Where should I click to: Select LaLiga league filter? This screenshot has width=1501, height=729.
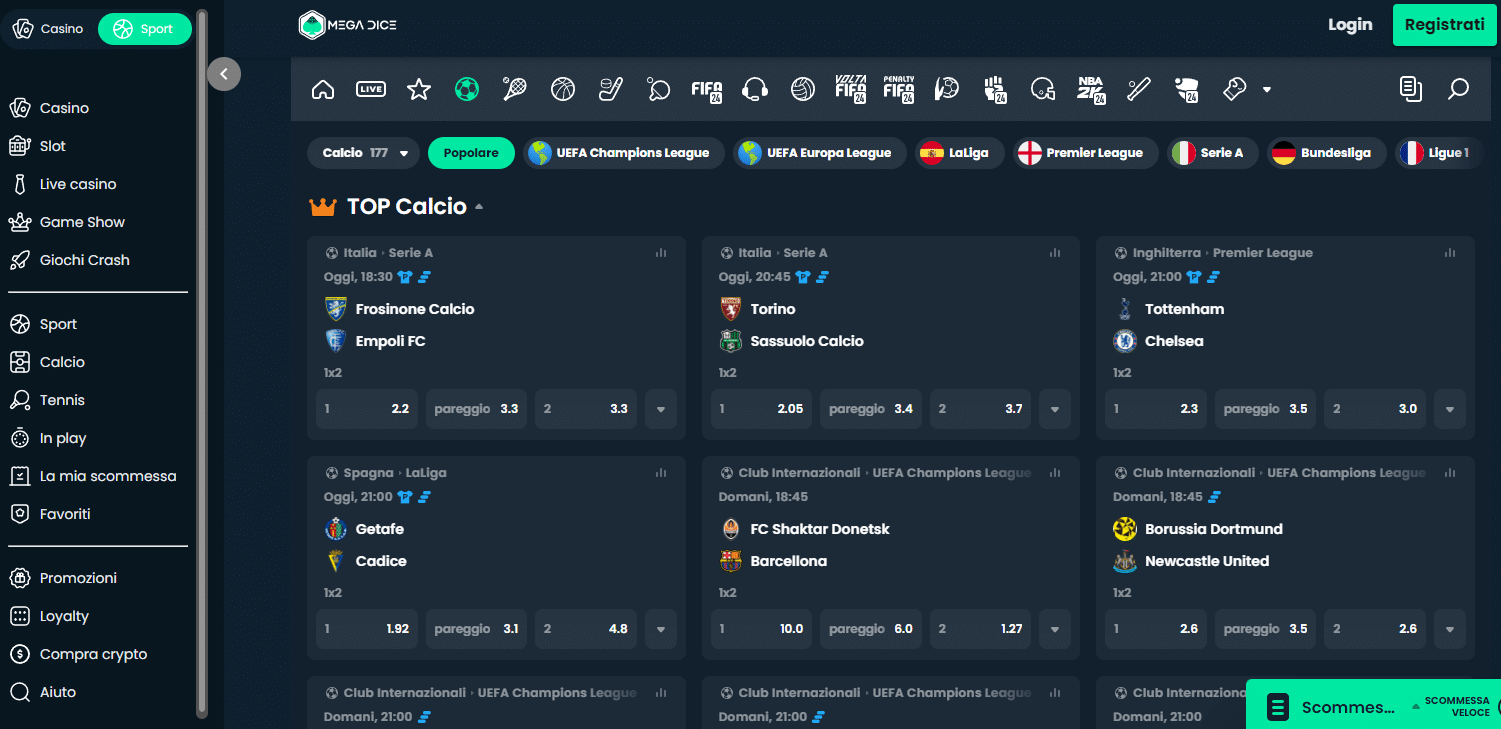[959, 153]
